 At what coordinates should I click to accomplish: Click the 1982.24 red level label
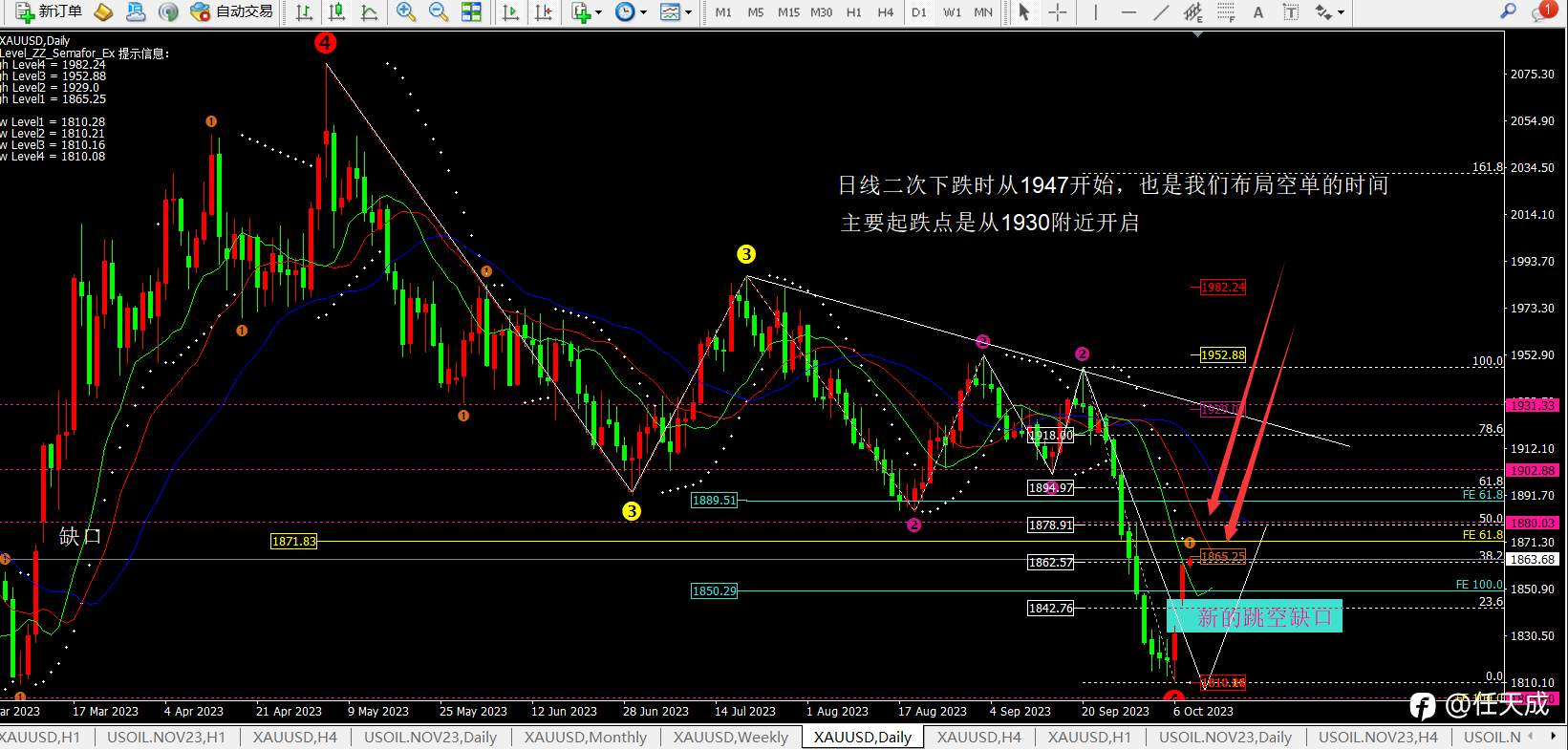click(1223, 287)
